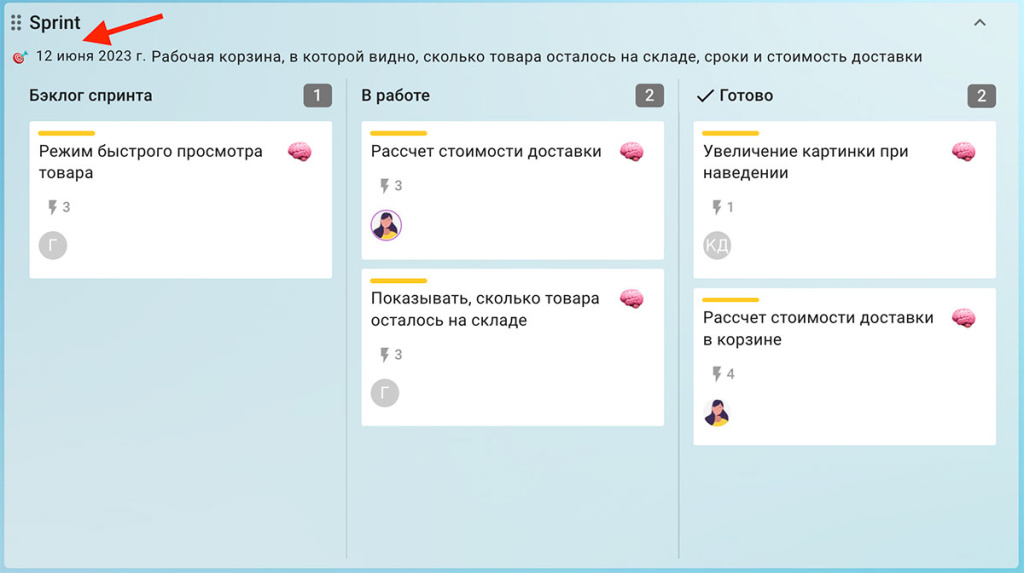Click the "Бэклог спринта" card counter badge
Image resolution: width=1024 pixels, height=573 pixels.
pos(317,96)
